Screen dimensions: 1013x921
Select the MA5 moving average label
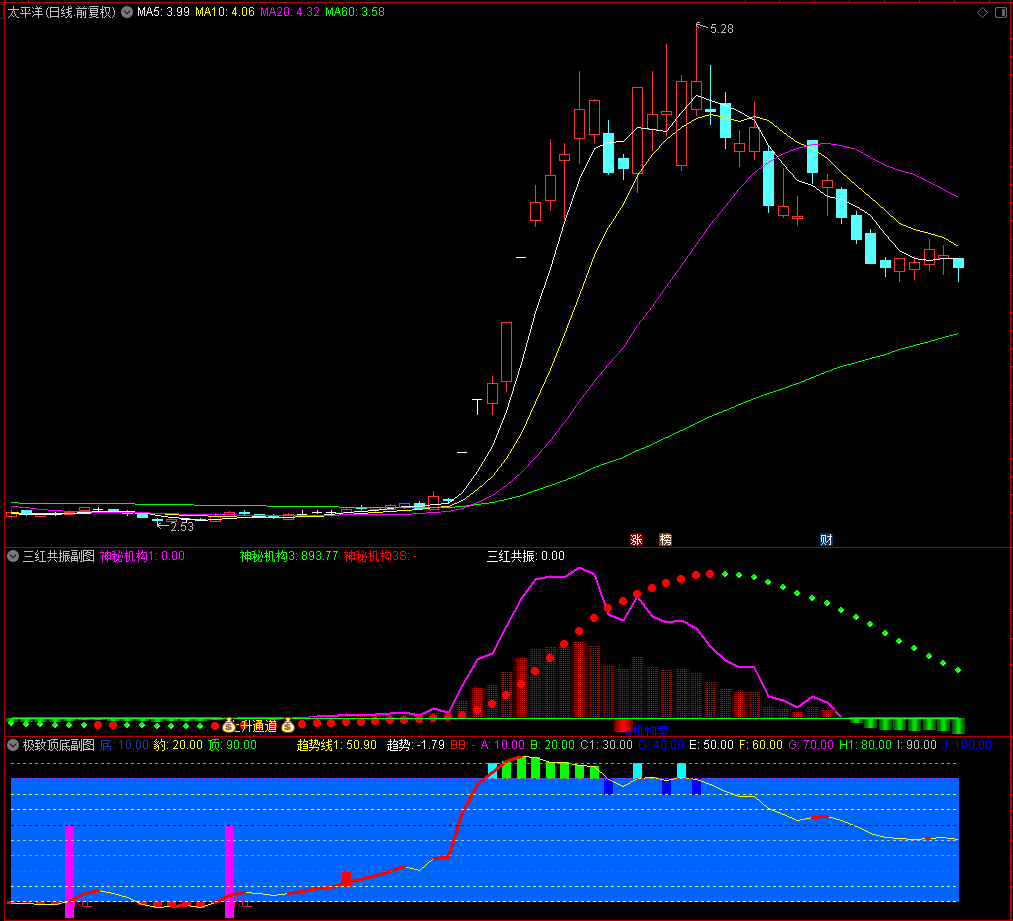tap(163, 12)
